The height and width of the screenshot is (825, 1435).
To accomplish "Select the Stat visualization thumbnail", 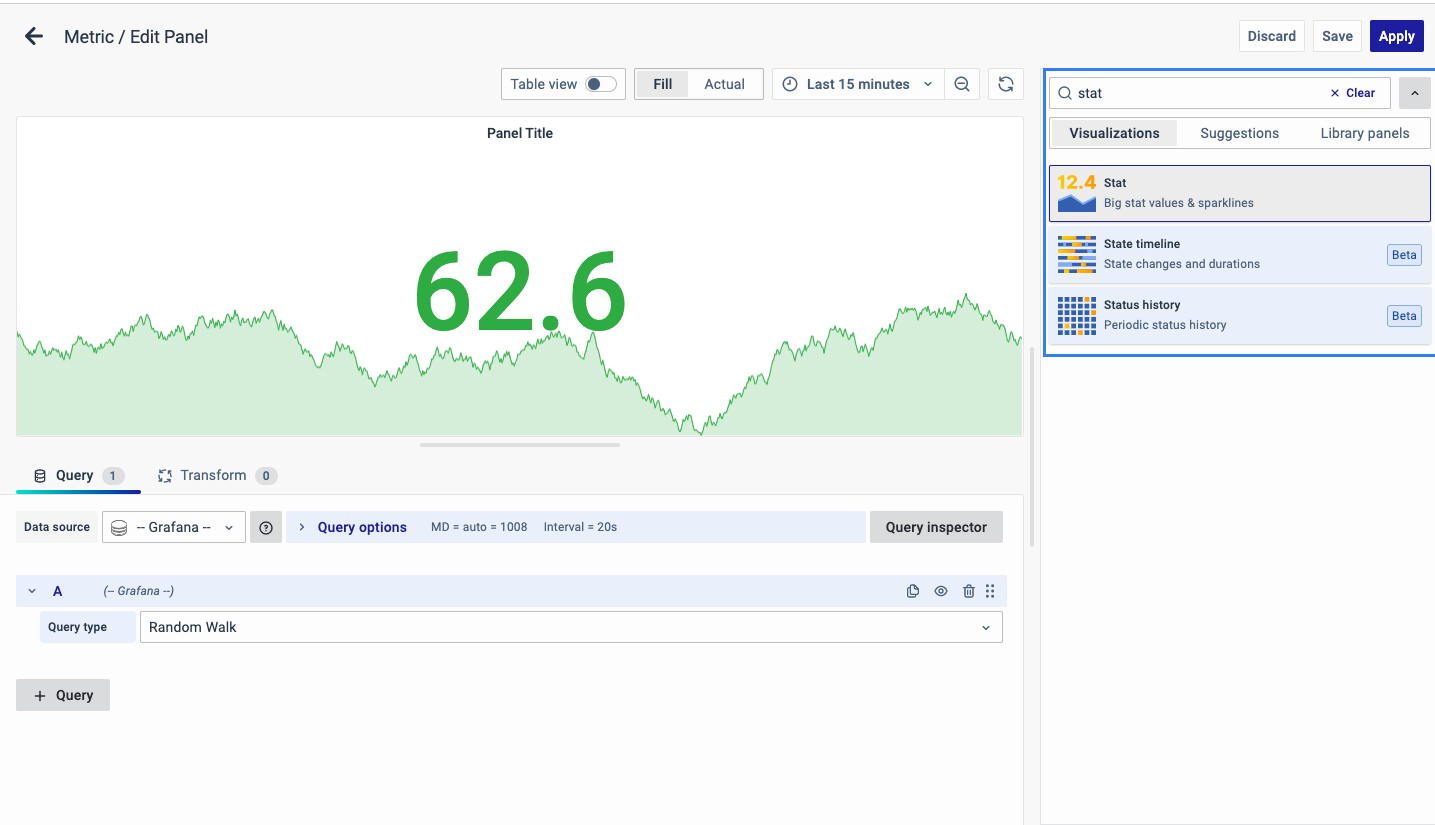I will (1077, 193).
